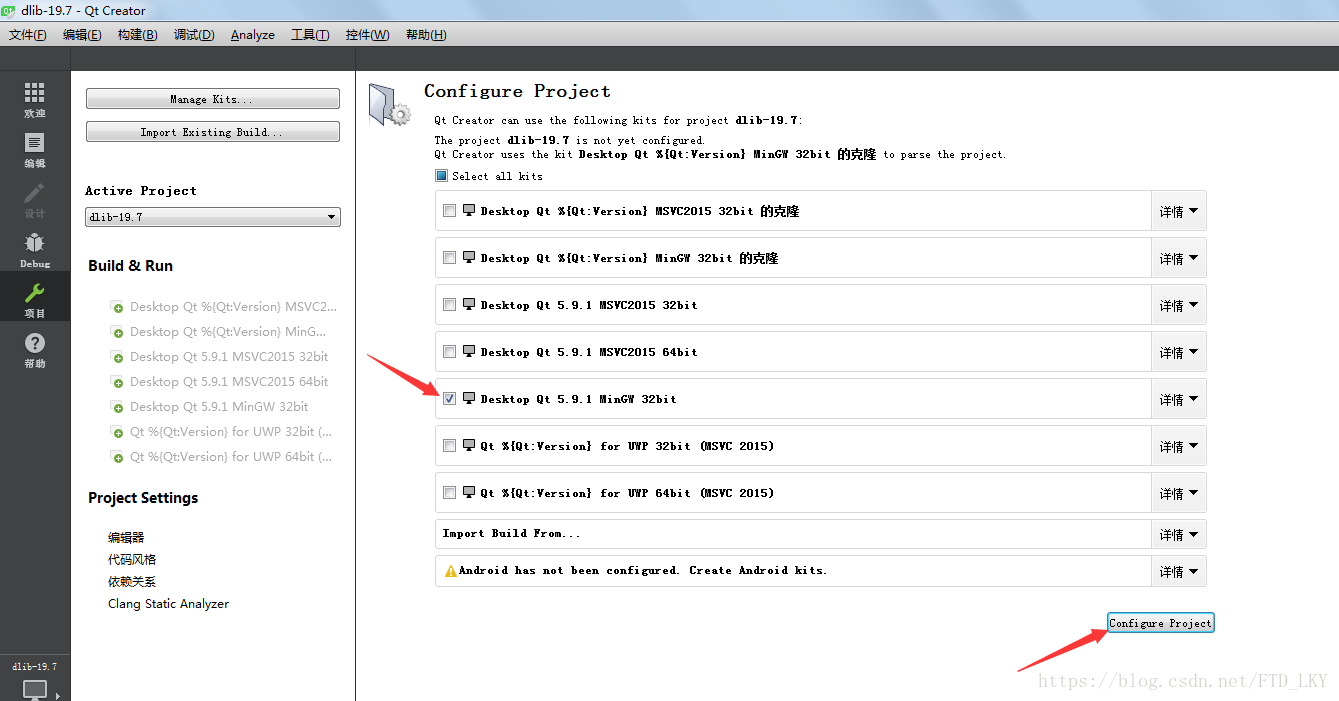Click monitor icon of Desktop Qt 5.9.1 MinGW 32bit
1339x701 pixels.
(x=469, y=398)
